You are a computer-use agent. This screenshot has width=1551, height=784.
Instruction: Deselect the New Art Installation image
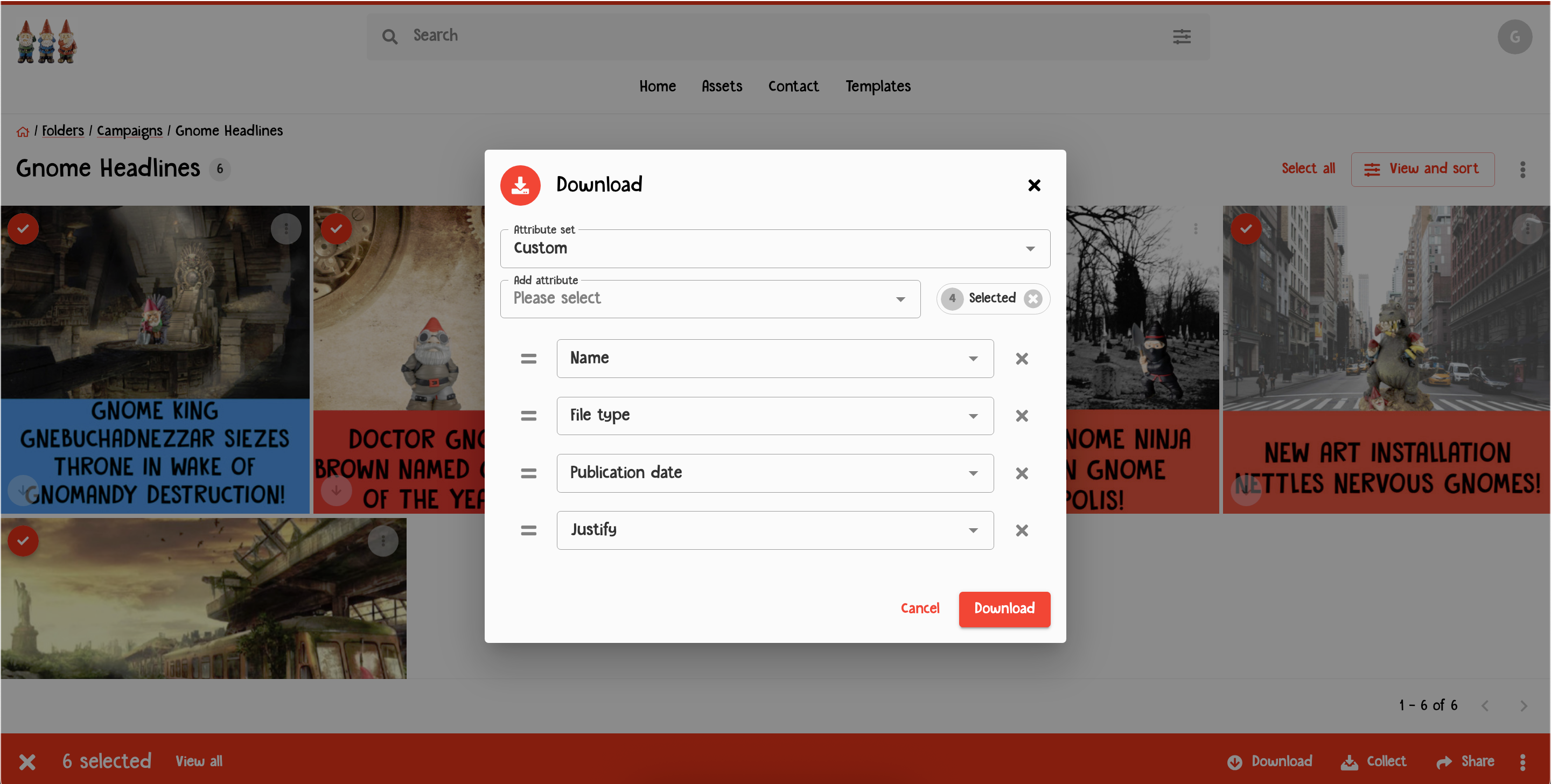tap(1245, 229)
